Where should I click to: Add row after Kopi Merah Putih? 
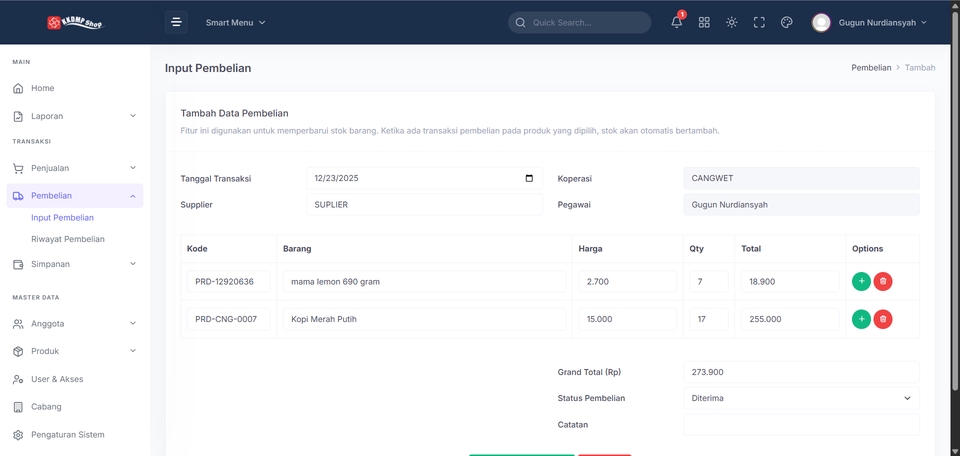(861, 319)
